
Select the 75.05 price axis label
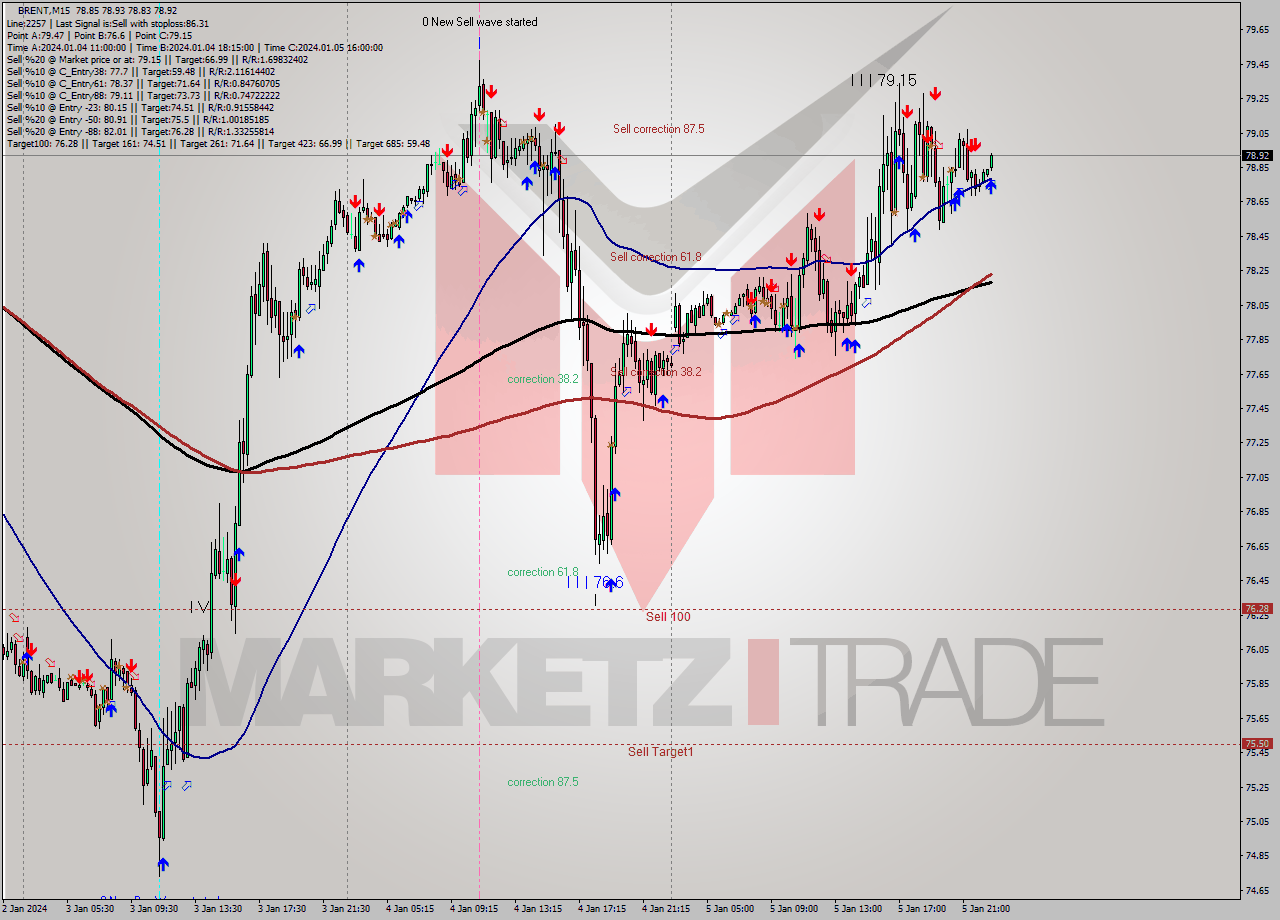point(1256,821)
